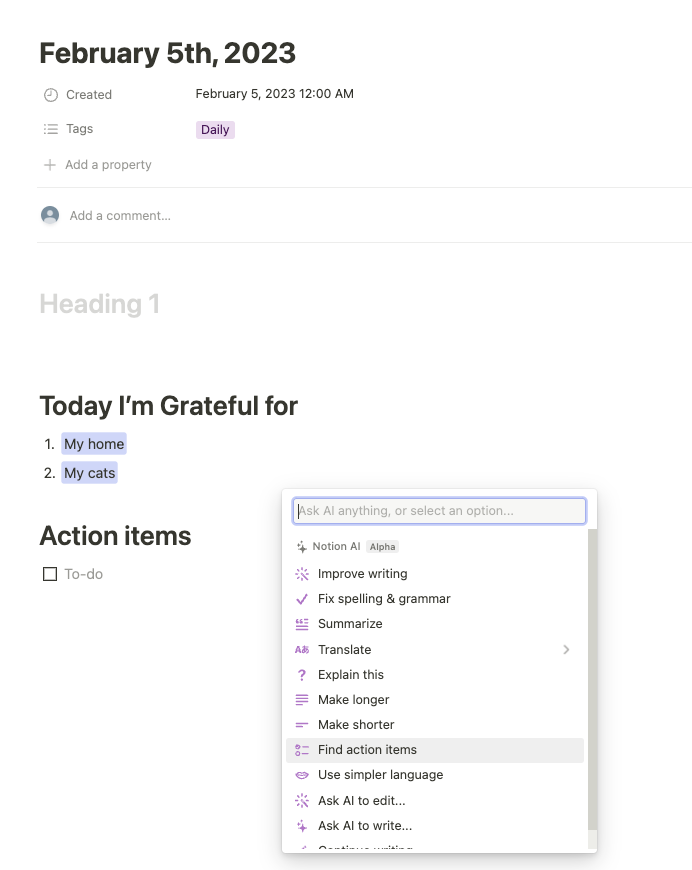Viewport: 692px width, 870px height.
Task: Click Add a property
Action: [108, 165]
